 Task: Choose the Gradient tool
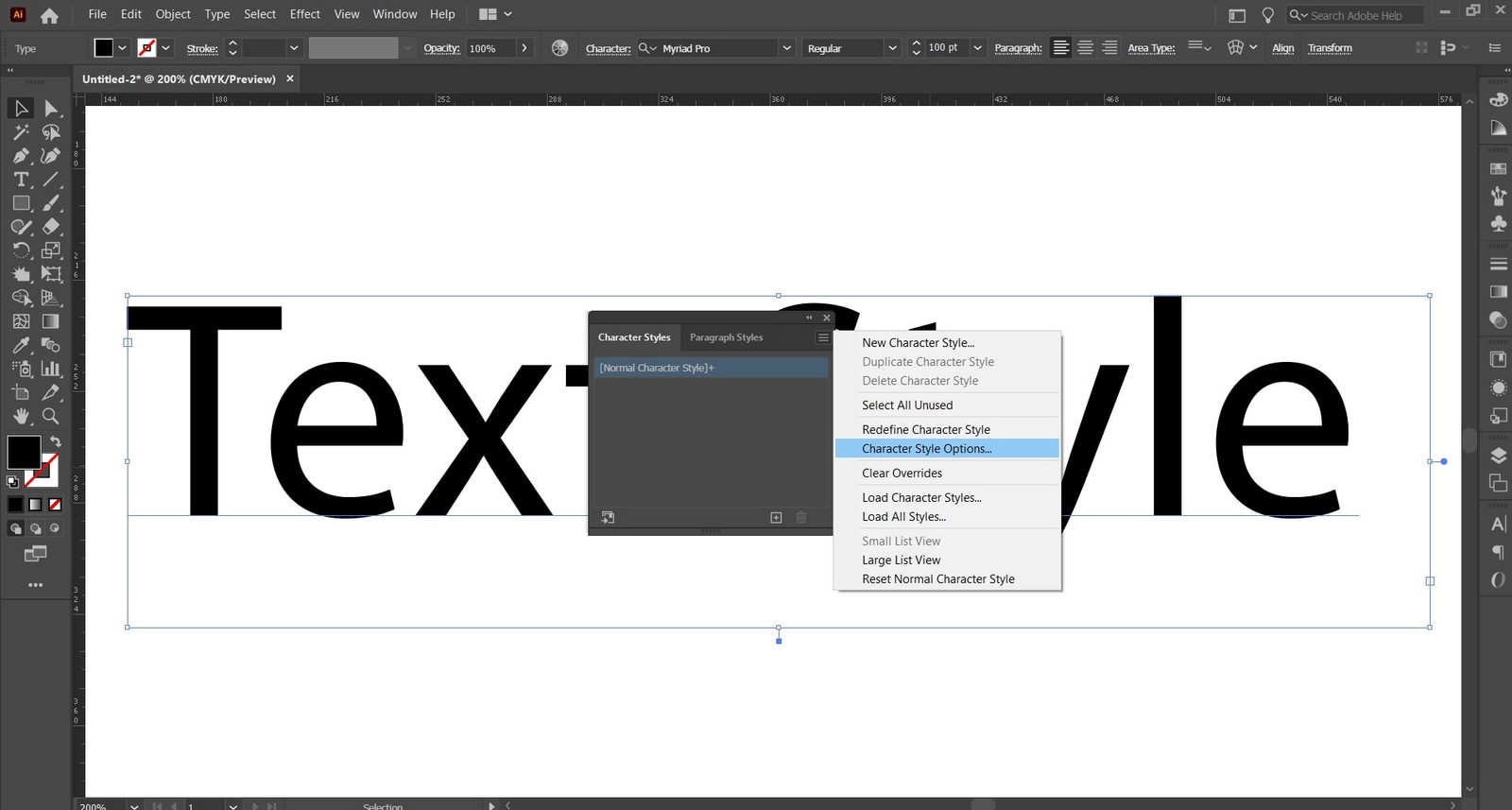[51, 321]
